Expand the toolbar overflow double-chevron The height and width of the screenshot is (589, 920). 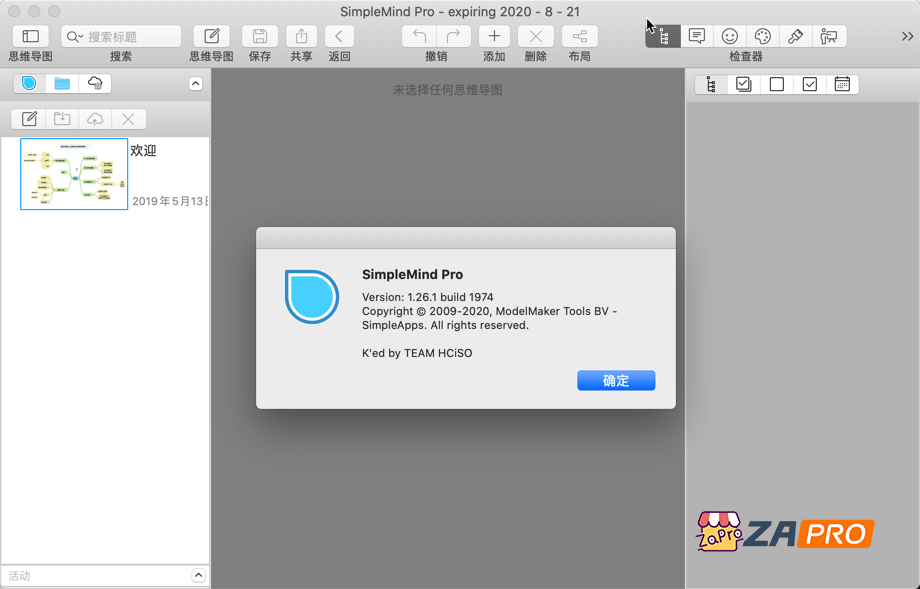point(907,37)
